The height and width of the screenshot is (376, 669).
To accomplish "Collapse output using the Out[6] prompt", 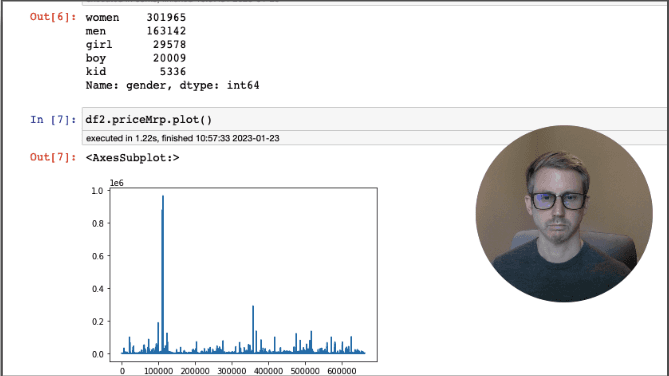I will click(x=53, y=17).
